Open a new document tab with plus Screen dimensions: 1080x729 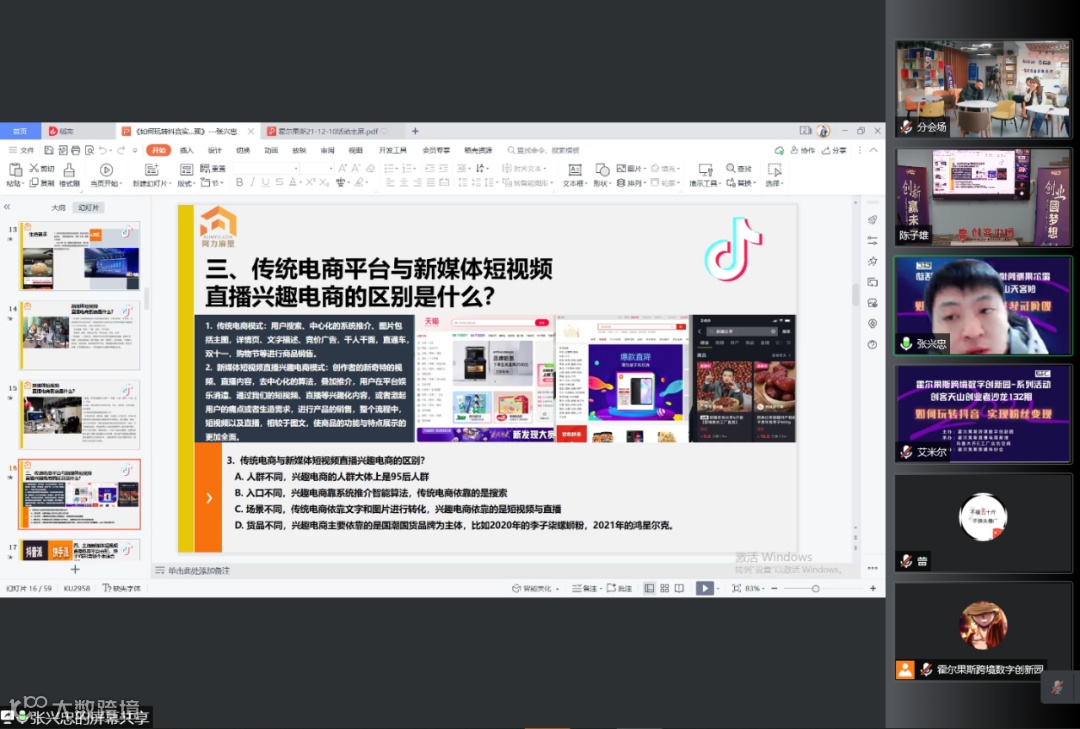415,131
